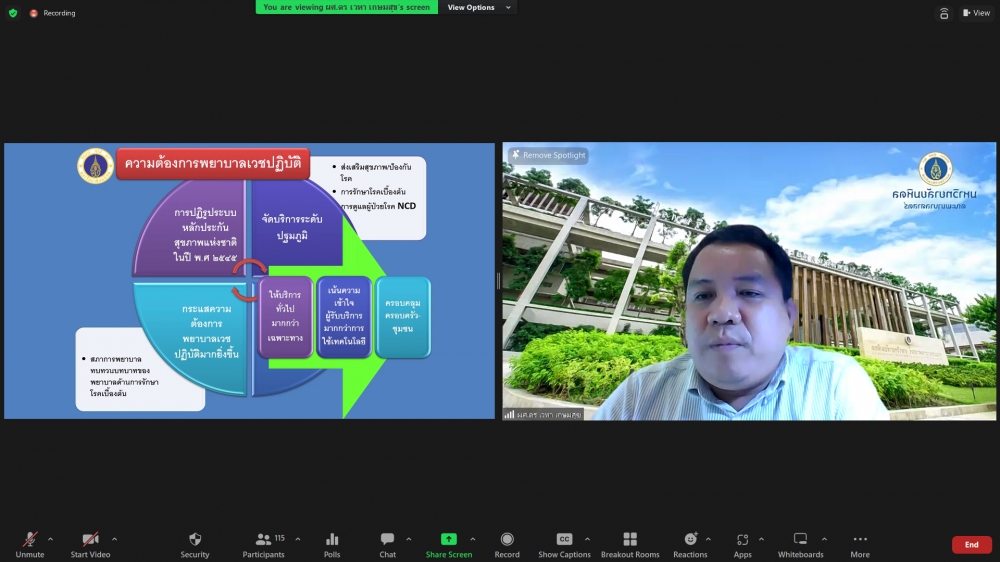Image resolution: width=1000 pixels, height=562 pixels.
Task: Start recording with the Record button
Action: pyautogui.click(x=507, y=540)
